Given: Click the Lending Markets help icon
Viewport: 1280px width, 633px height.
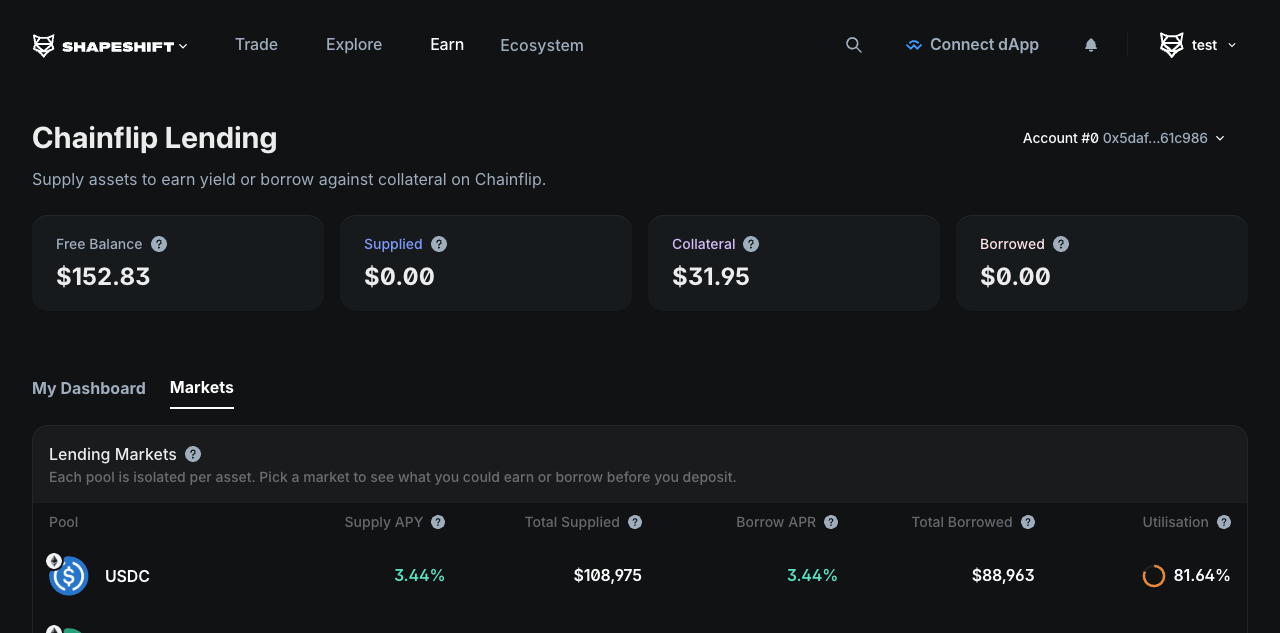Looking at the screenshot, I should pyautogui.click(x=193, y=454).
